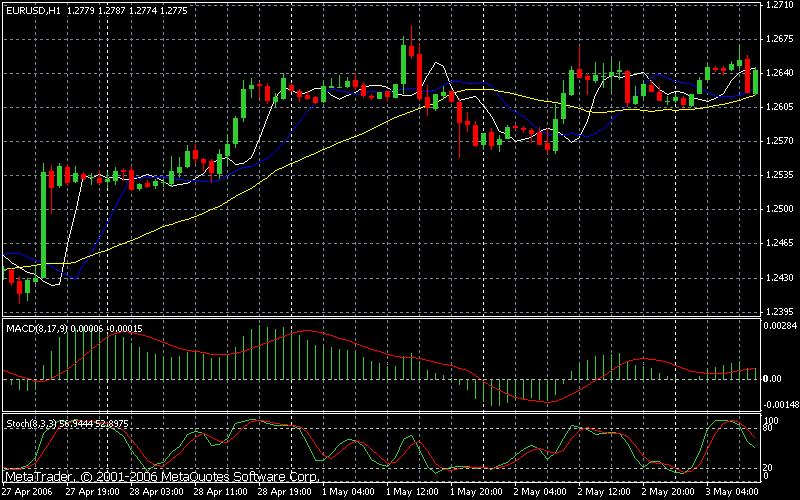This screenshot has height=500, width=800.
Task: Select the 1.2710 price axis label
Action: click(x=779, y=5)
